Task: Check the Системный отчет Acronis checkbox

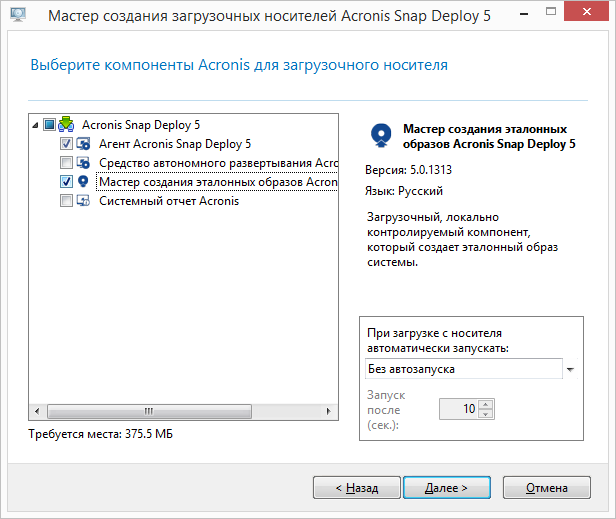Action: 66,201
